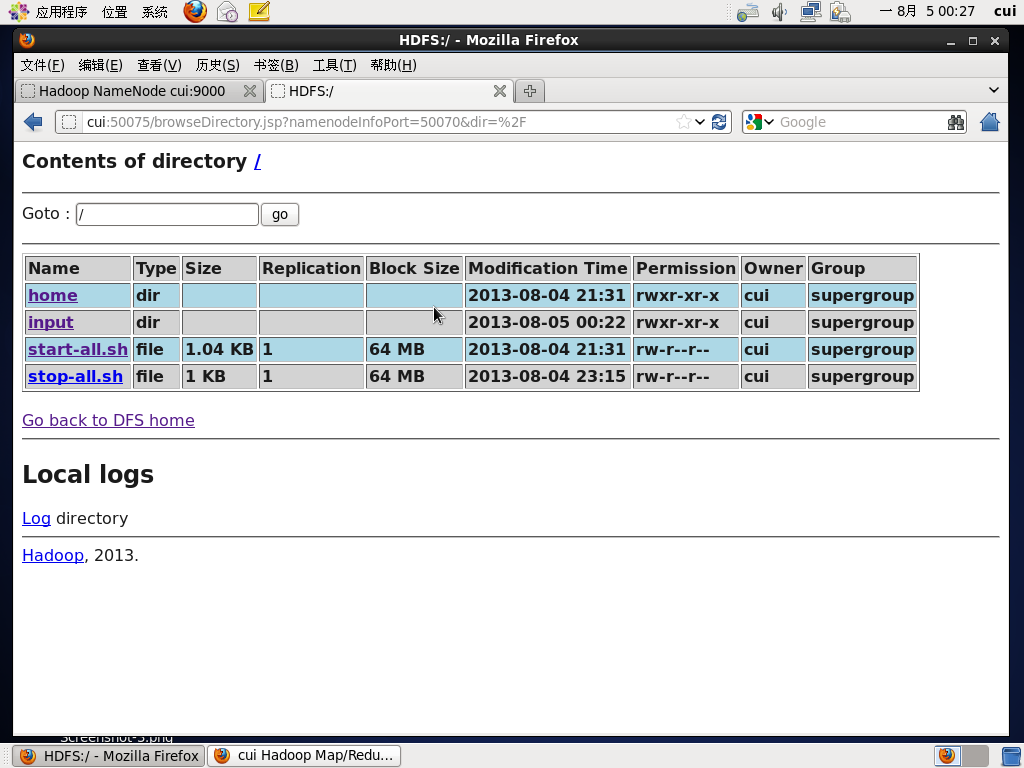This screenshot has height=768, width=1024.
Task: Click the Block Size column header
Action: [x=414, y=268]
